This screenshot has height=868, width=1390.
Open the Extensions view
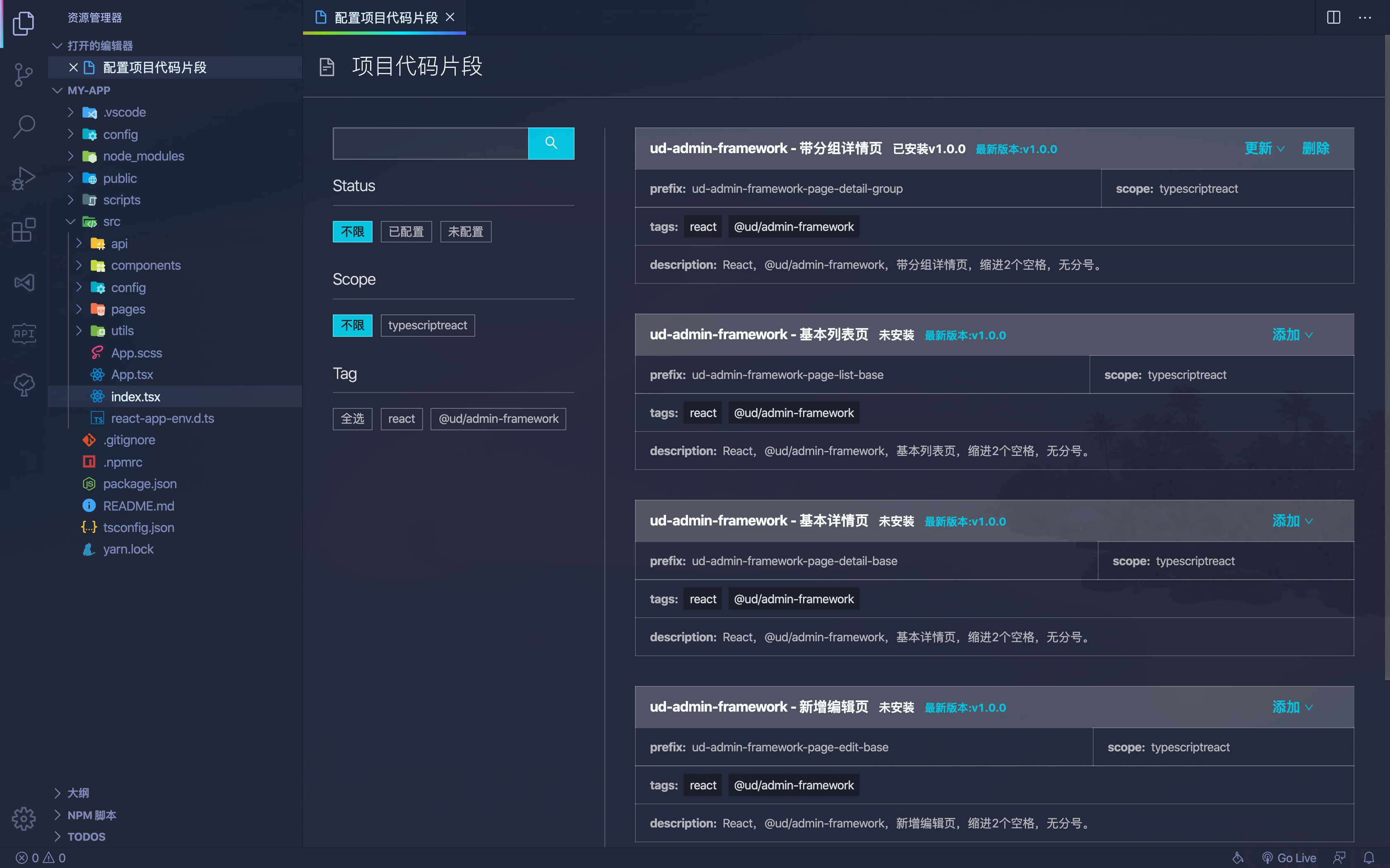(x=24, y=230)
